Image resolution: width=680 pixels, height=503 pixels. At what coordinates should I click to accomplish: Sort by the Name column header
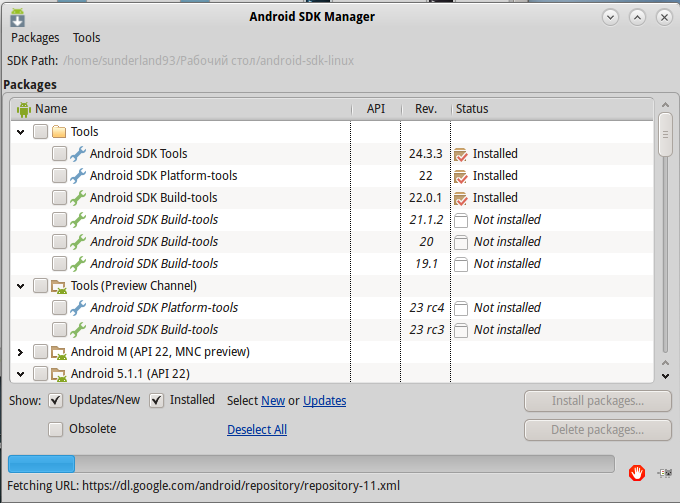[181, 109]
